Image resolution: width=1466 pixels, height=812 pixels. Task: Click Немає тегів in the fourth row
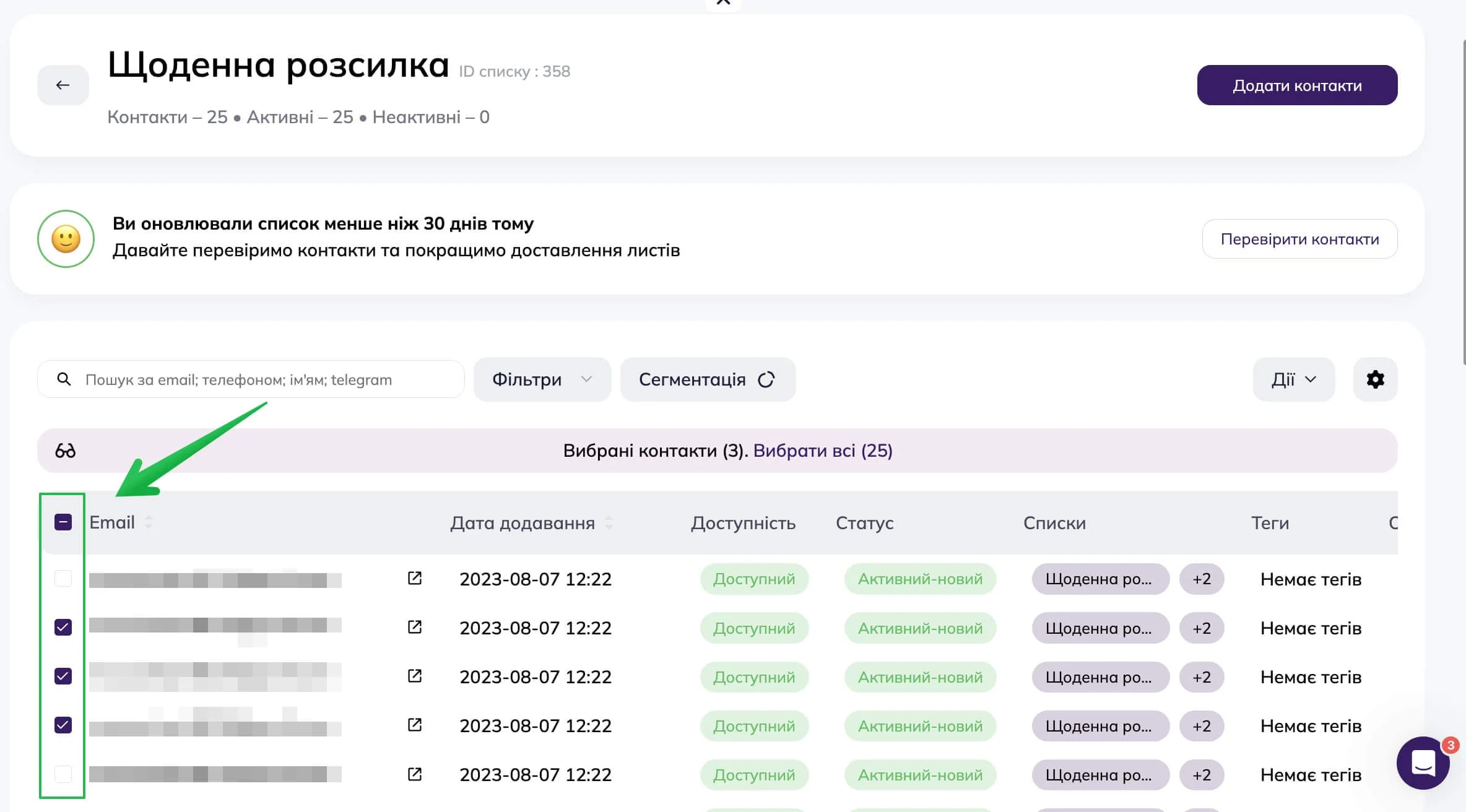pyautogui.click(x=1311, y=725)
